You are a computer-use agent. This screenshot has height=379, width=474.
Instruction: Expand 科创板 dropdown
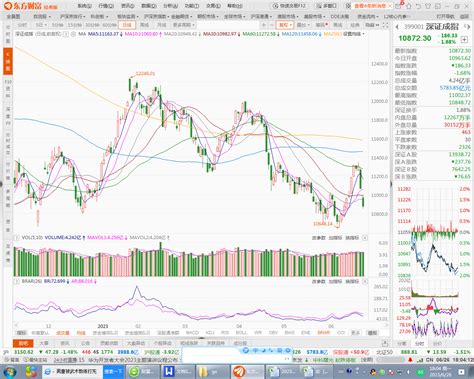point(98,16)
